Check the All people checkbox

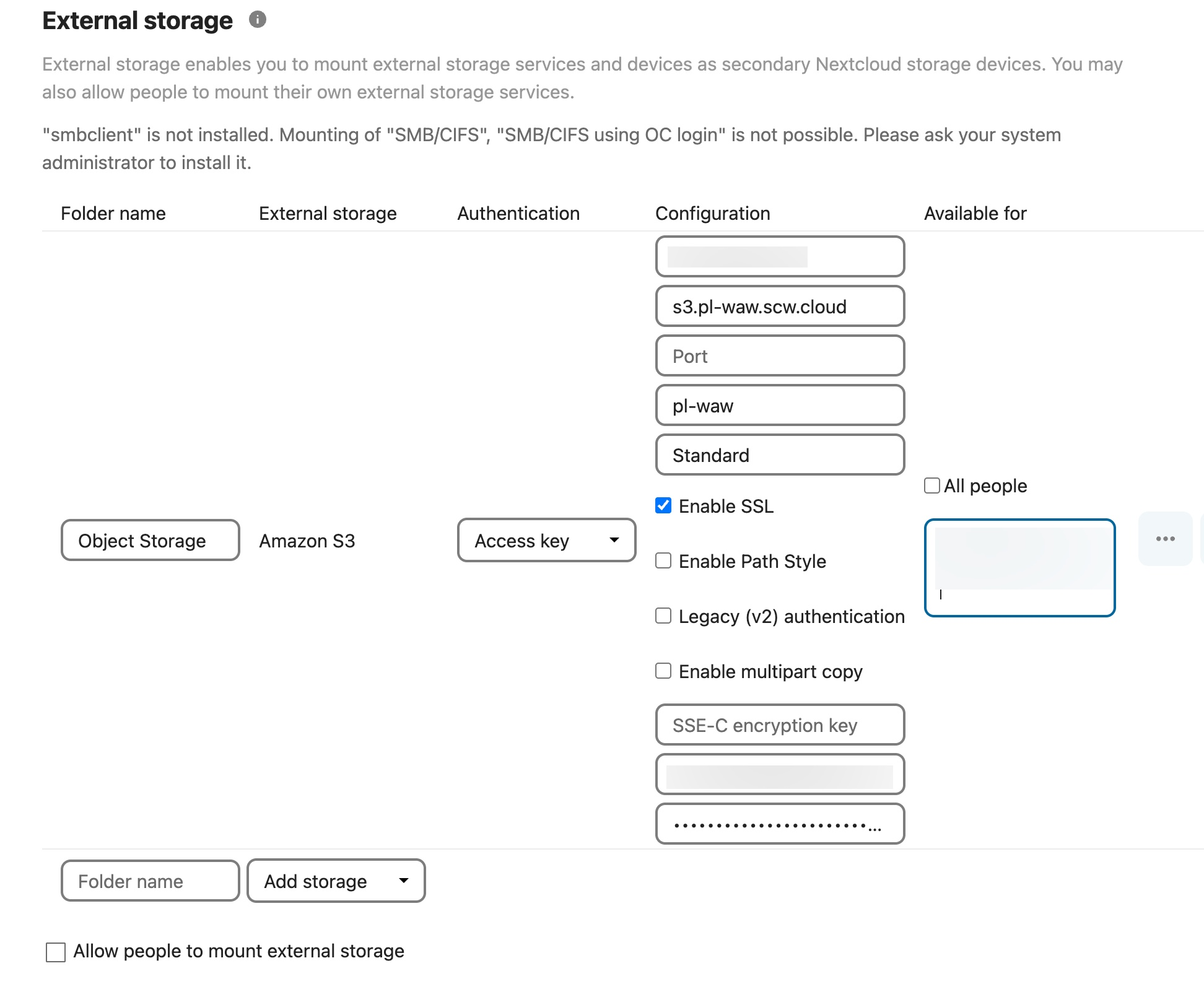coord(932,485)
